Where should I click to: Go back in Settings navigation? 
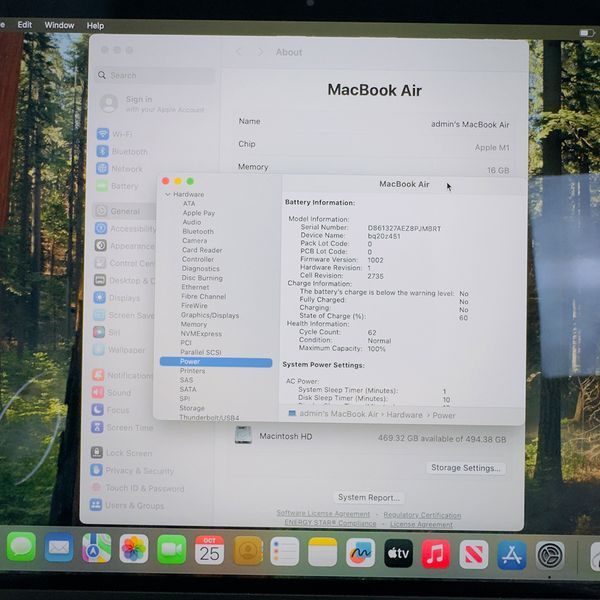238,52
